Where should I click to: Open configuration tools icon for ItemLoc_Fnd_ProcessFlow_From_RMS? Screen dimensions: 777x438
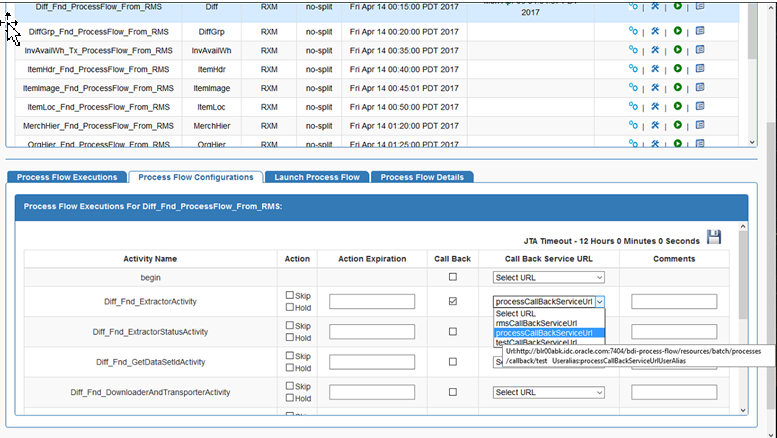pos(655,106)
